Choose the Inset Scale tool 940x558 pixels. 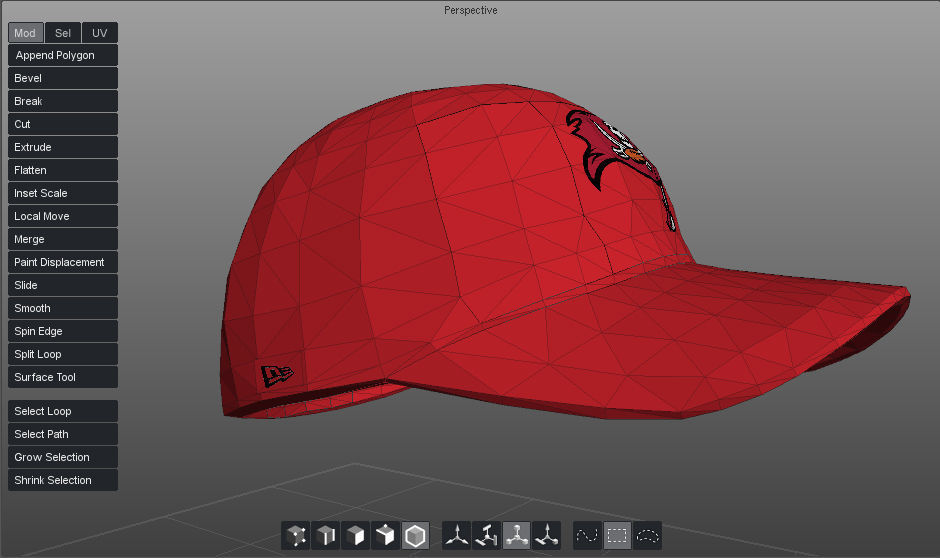pos(63,193)
